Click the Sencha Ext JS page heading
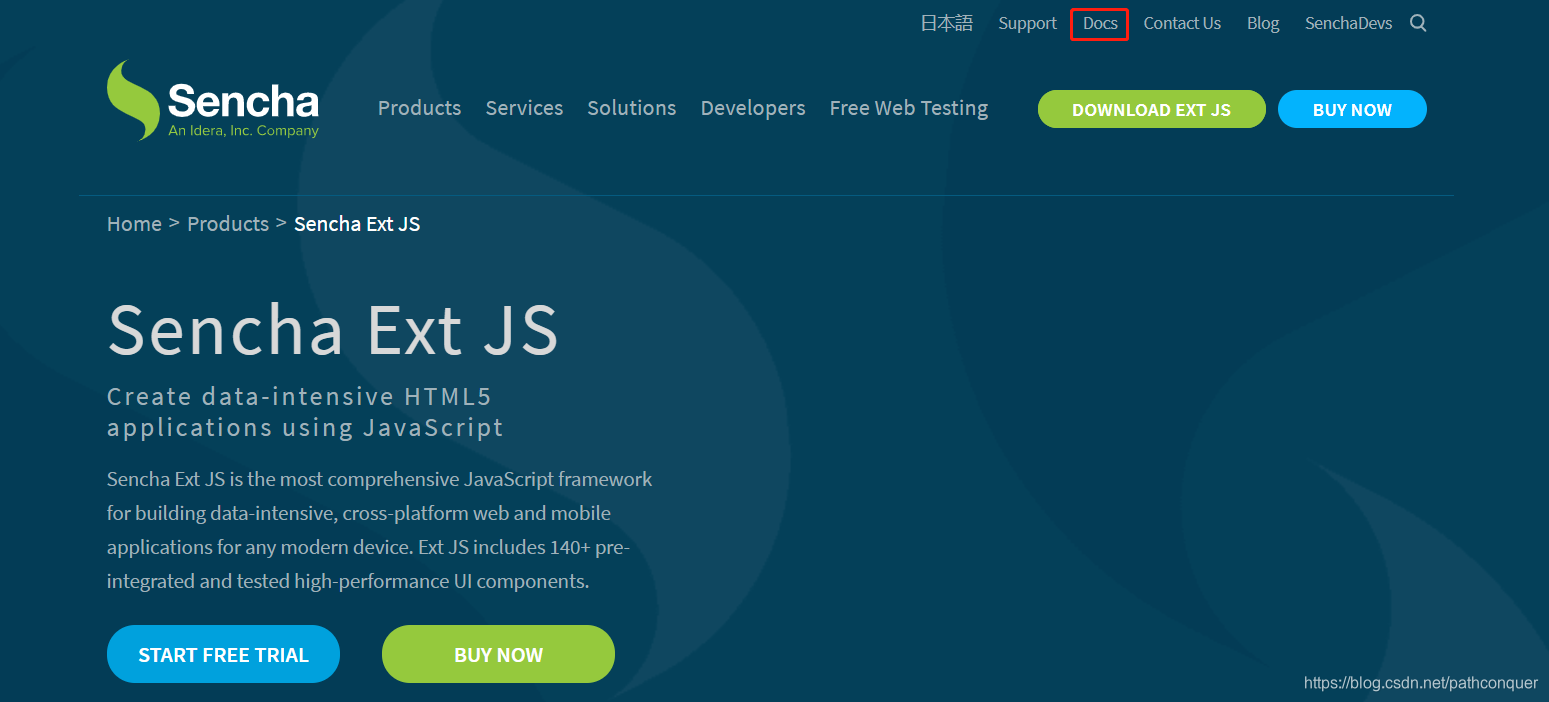The image size is (1549, 702). click(x=332, y=329)
